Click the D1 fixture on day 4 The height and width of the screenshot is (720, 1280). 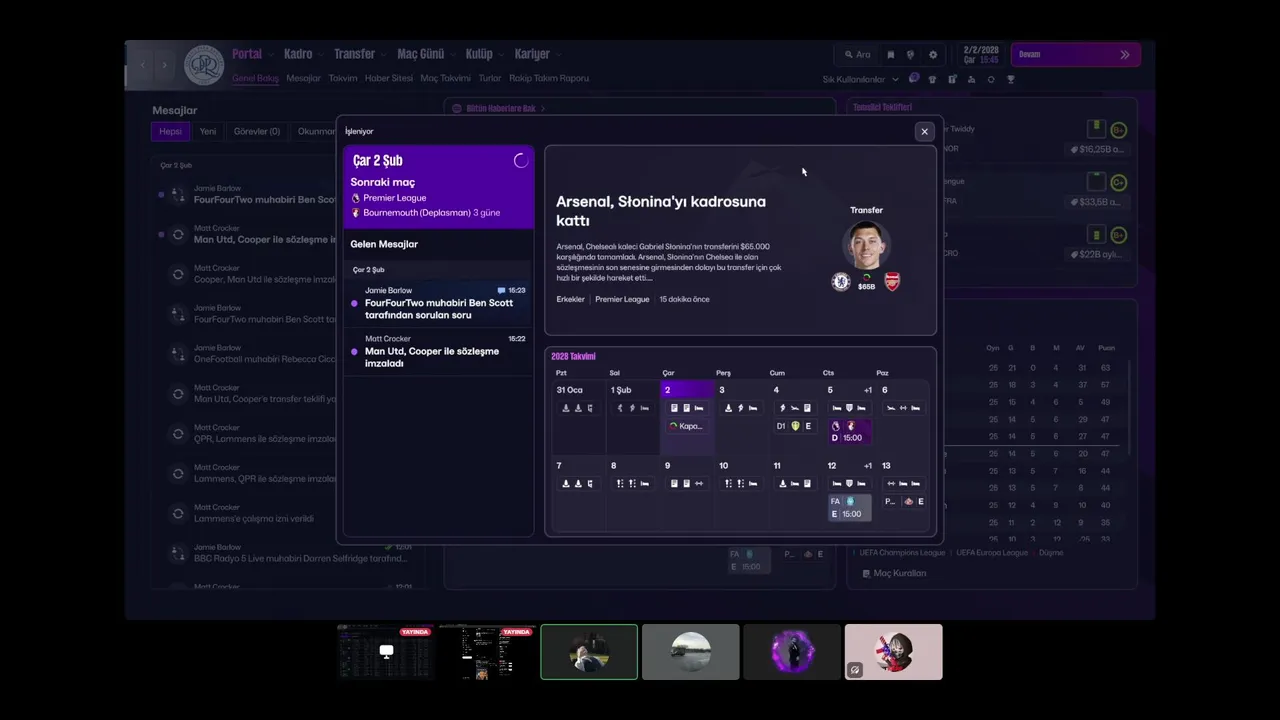click(795, 426)
